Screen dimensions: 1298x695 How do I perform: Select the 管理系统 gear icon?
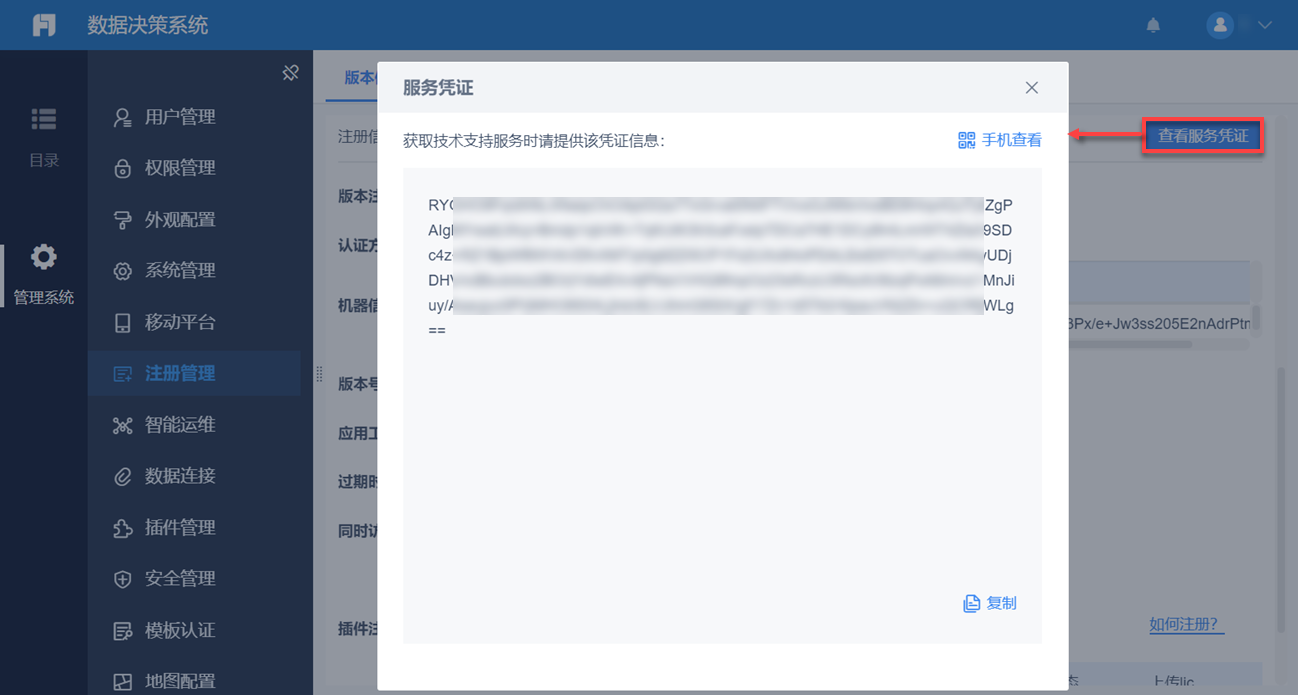[x=44, y=257]
